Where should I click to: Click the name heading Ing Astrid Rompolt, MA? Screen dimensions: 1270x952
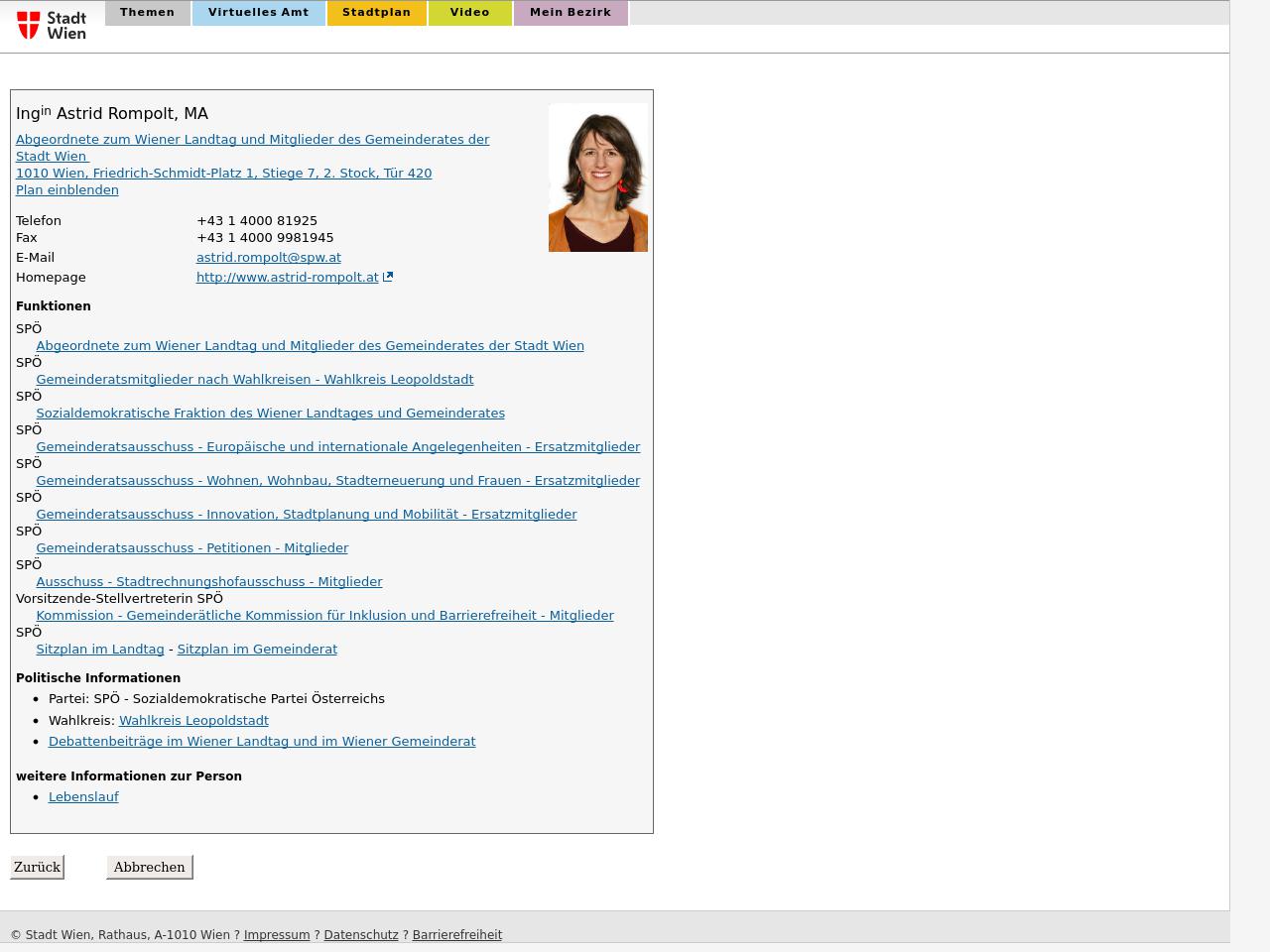tap(112, 113)
